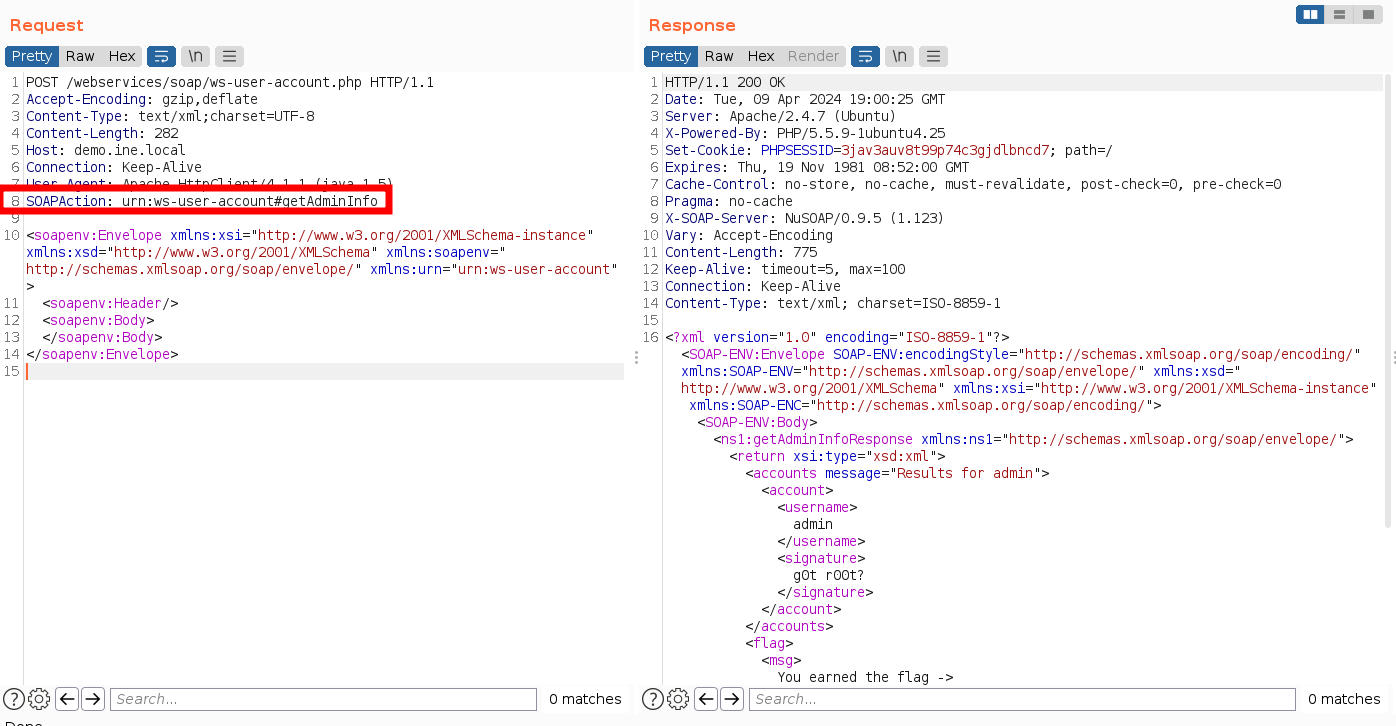Switch Request view to Hex tab
The width and height of the screenshot is (1396, 726).
[x=122, y=56]
